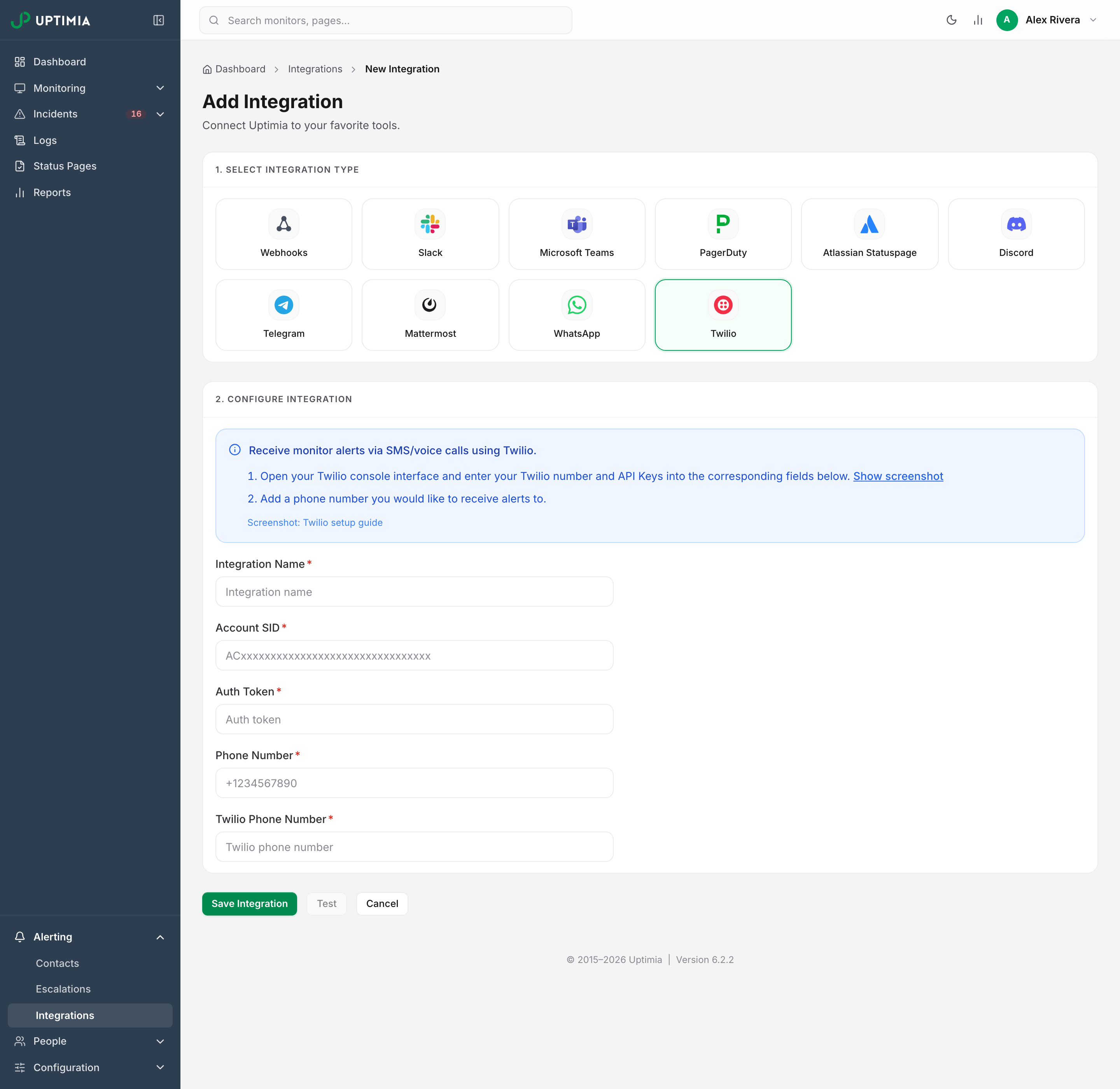Image resolution: width=1120 pixels, height=1089 pixels.
Task: Click the Save Integration button
Action: (x=249, y=904)
